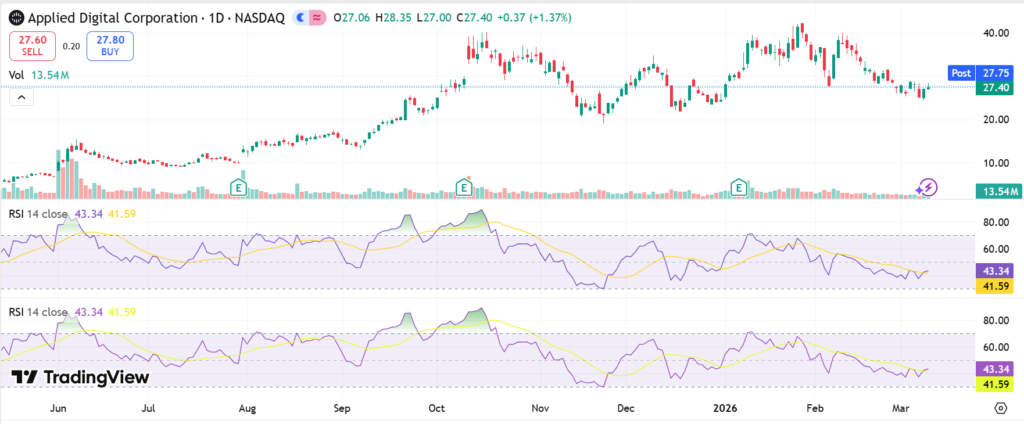The width and height of the screenshot is (1024, 424).
Task: Open chart settings gear icon
Action: pyautogui.click(x=1001, y=408)
